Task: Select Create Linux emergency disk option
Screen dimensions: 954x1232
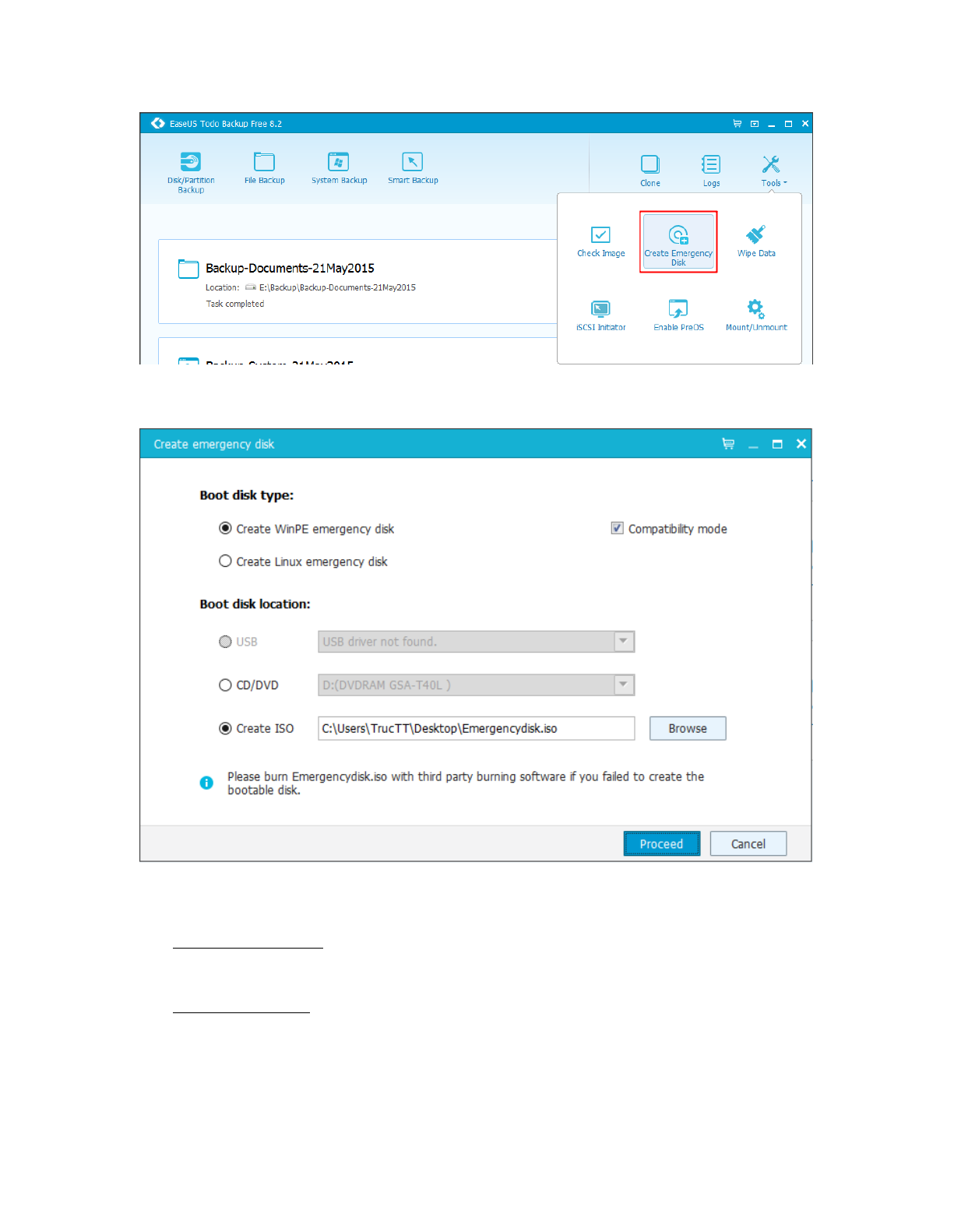Action: (226, 561)
